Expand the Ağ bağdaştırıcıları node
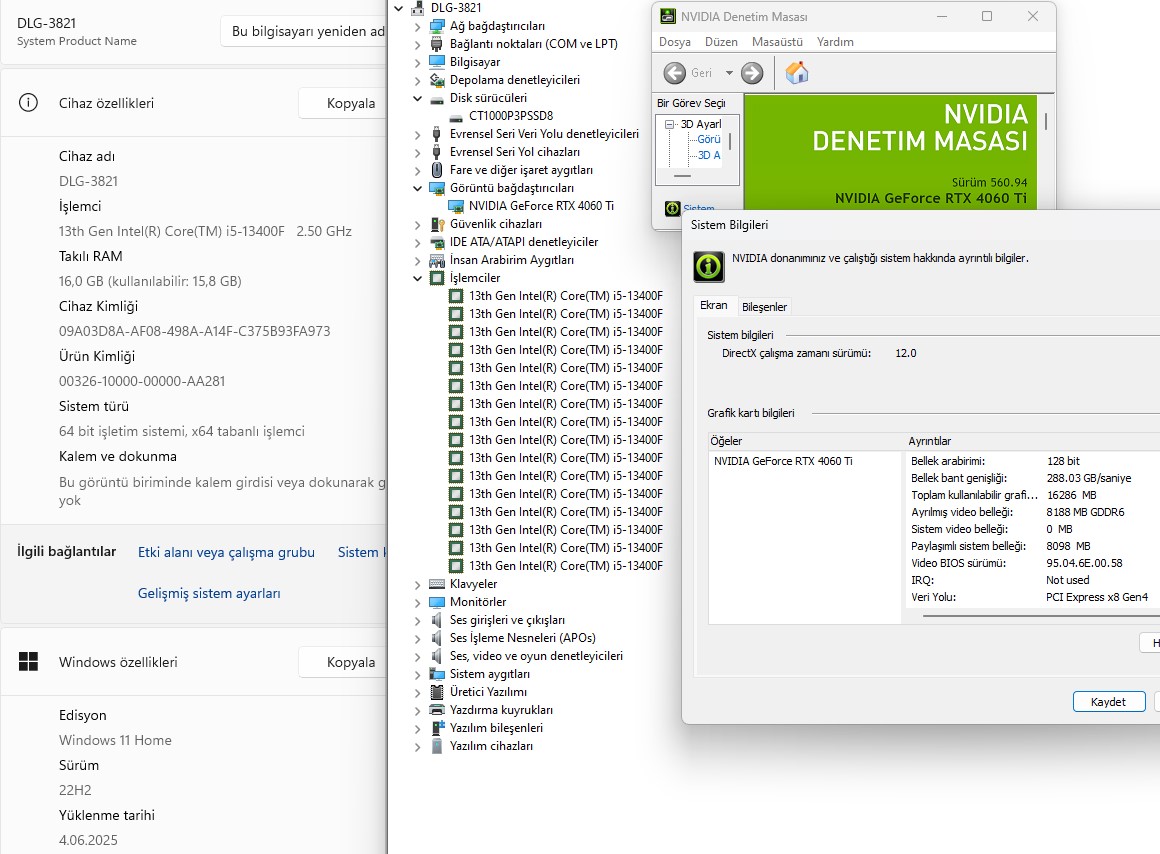Image resolution: width=1160 pixels, height=854 pixels. [x=417, y=27]
